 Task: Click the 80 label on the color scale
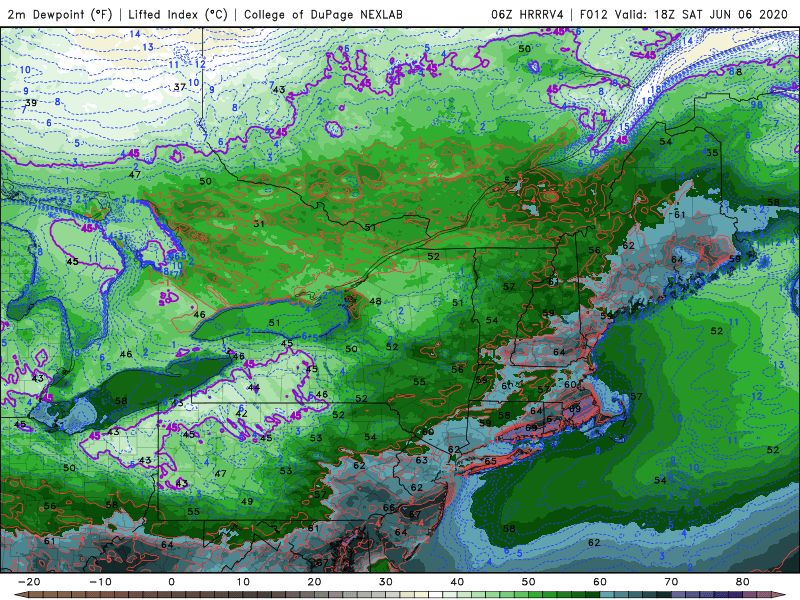[743, 582]
